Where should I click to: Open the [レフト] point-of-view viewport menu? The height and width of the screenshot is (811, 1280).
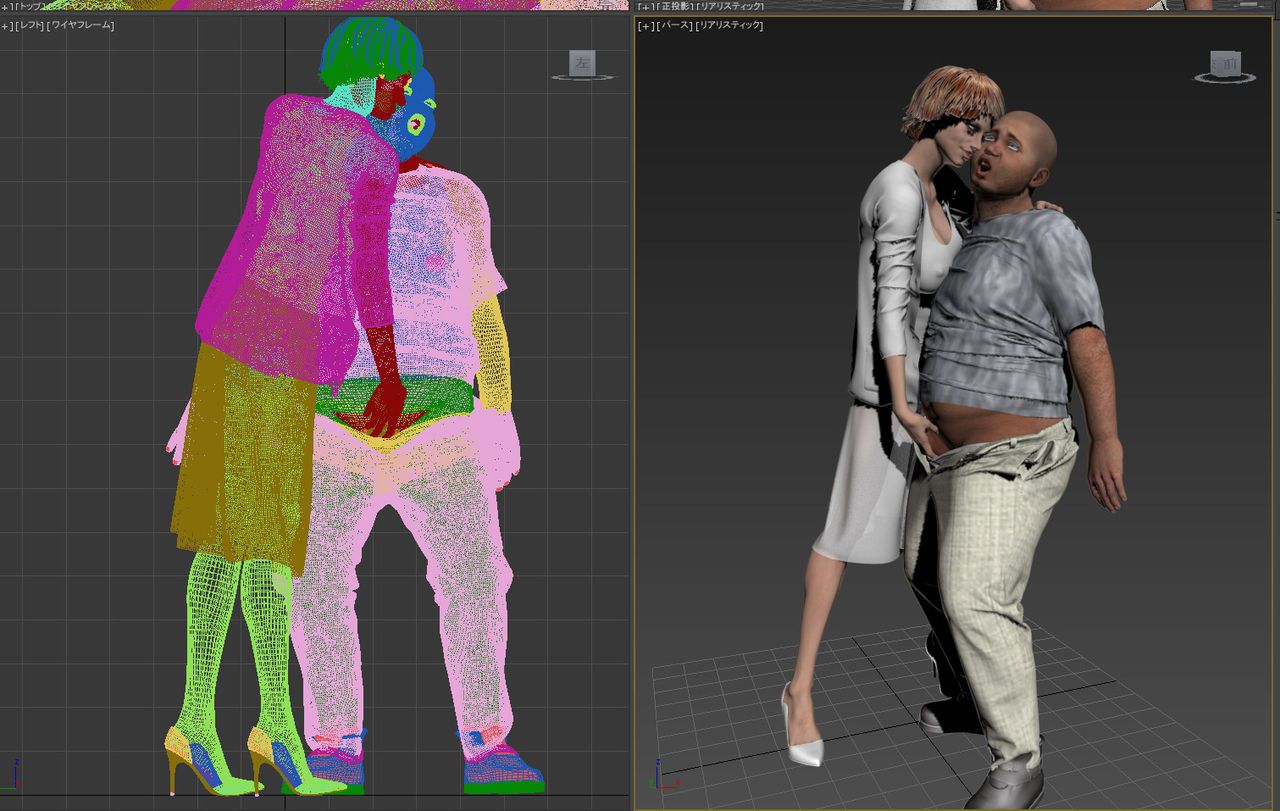click(x=31, y=25)
